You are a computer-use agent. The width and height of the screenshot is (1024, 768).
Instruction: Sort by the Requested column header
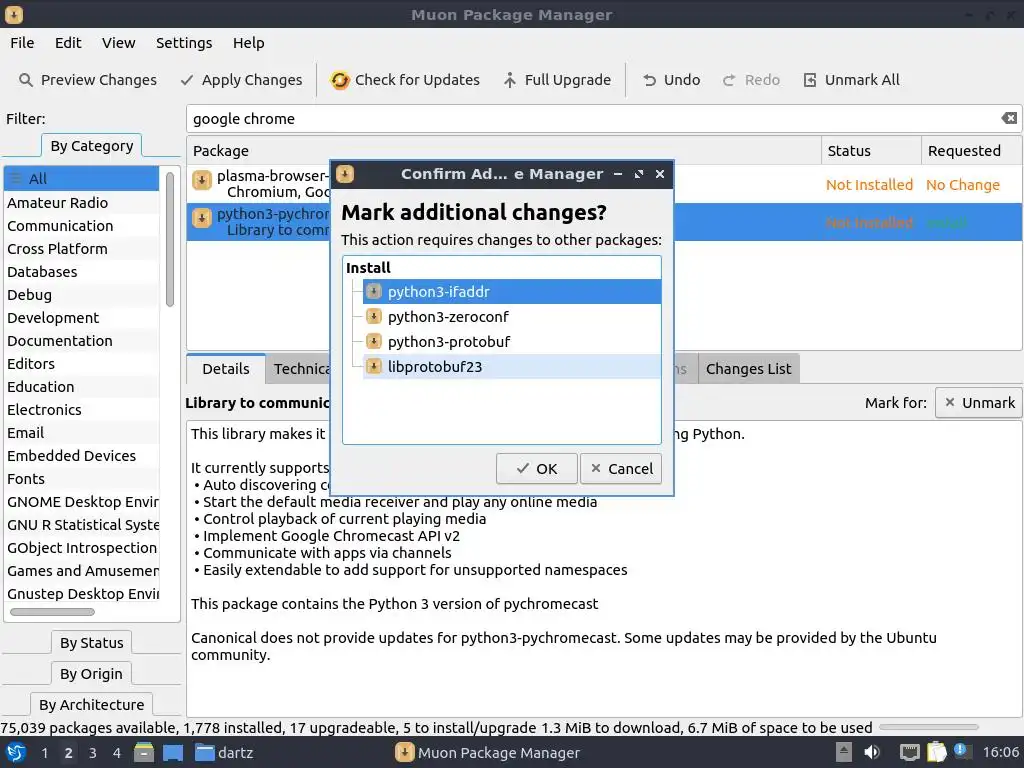[971, 151]
